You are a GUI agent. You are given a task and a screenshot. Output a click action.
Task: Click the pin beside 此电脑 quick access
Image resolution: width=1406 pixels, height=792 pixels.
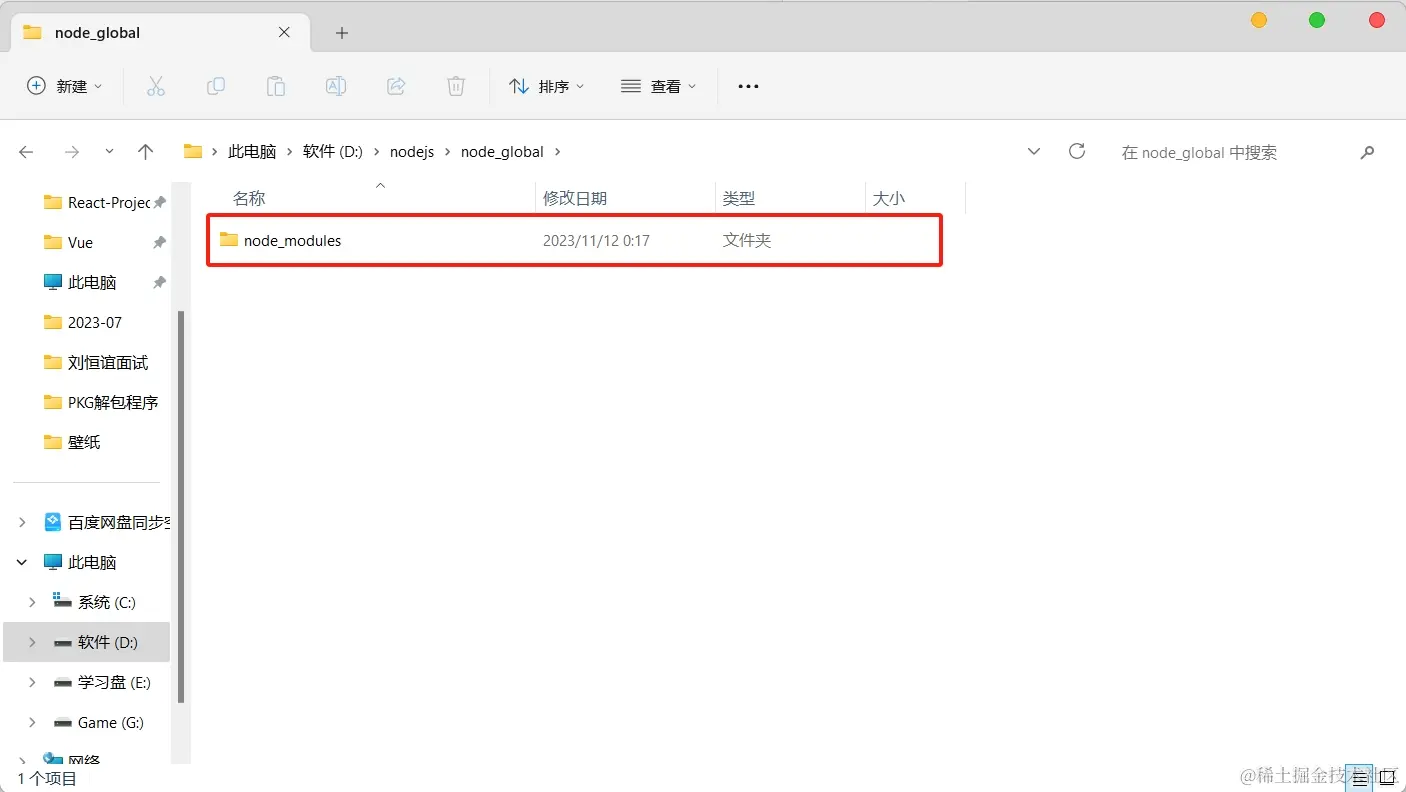click(159, 282)
